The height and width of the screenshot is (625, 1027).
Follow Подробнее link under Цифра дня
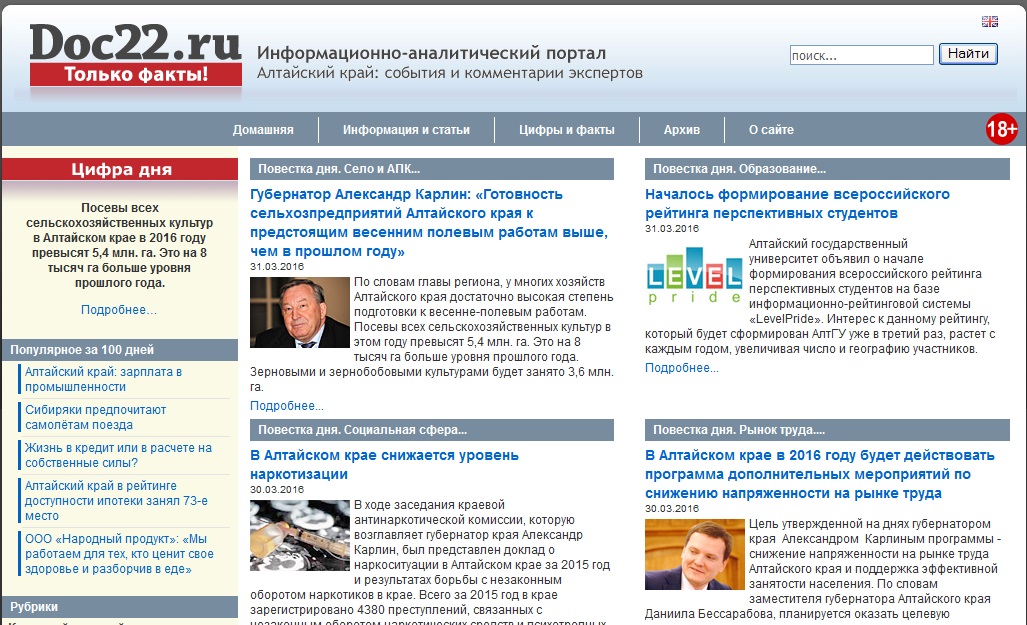(119, 310)
